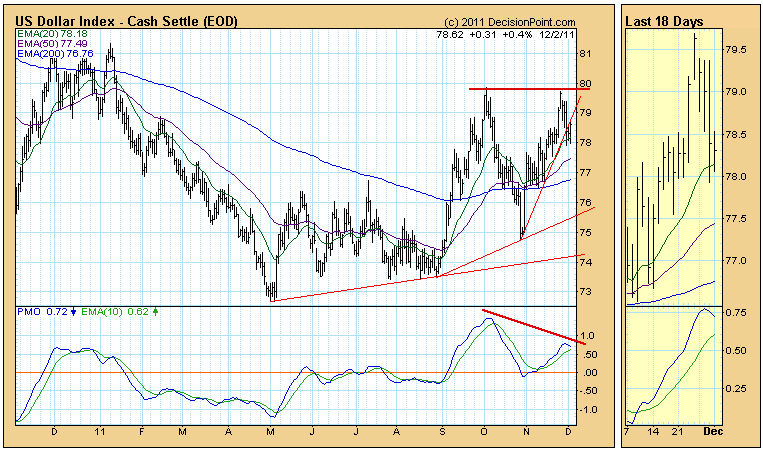
Task: Select the red horizontal resistance line at 80
Action: pyautogui.click(x=530, y=89)
